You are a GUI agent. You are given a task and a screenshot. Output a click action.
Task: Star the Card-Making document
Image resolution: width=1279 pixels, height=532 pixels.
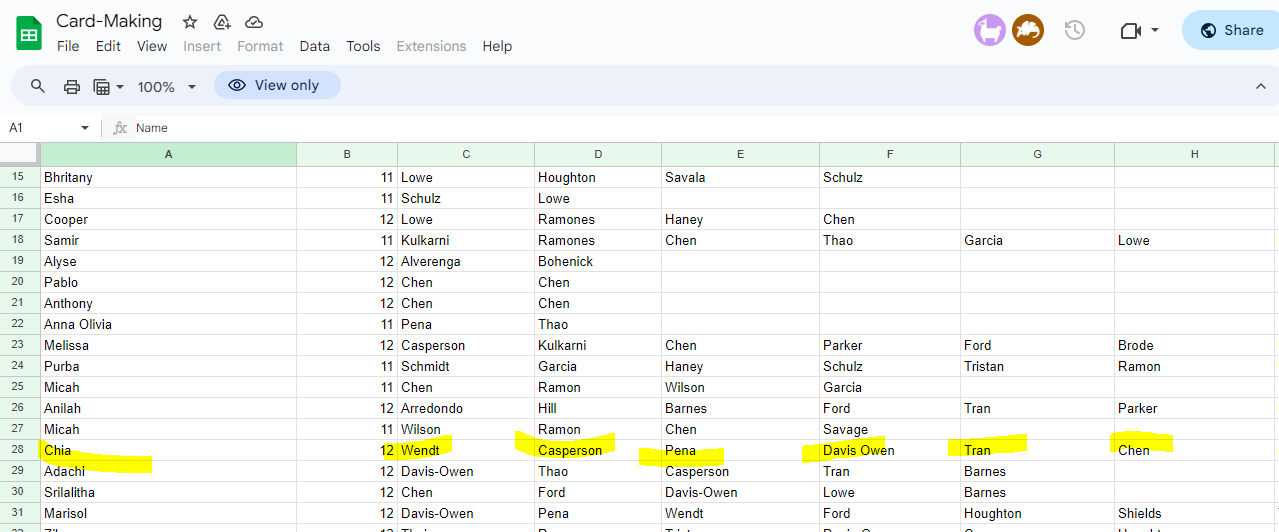[190, 22]
